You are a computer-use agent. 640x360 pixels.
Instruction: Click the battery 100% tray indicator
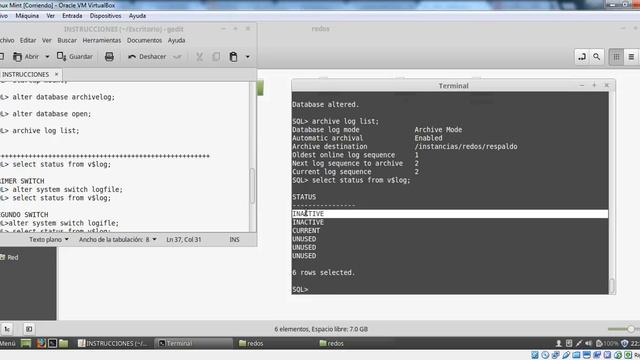[607, 343]
